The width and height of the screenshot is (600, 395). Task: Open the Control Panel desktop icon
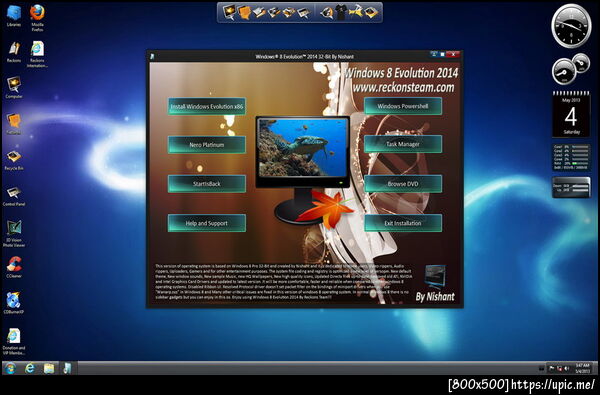[x=14, y=196]
